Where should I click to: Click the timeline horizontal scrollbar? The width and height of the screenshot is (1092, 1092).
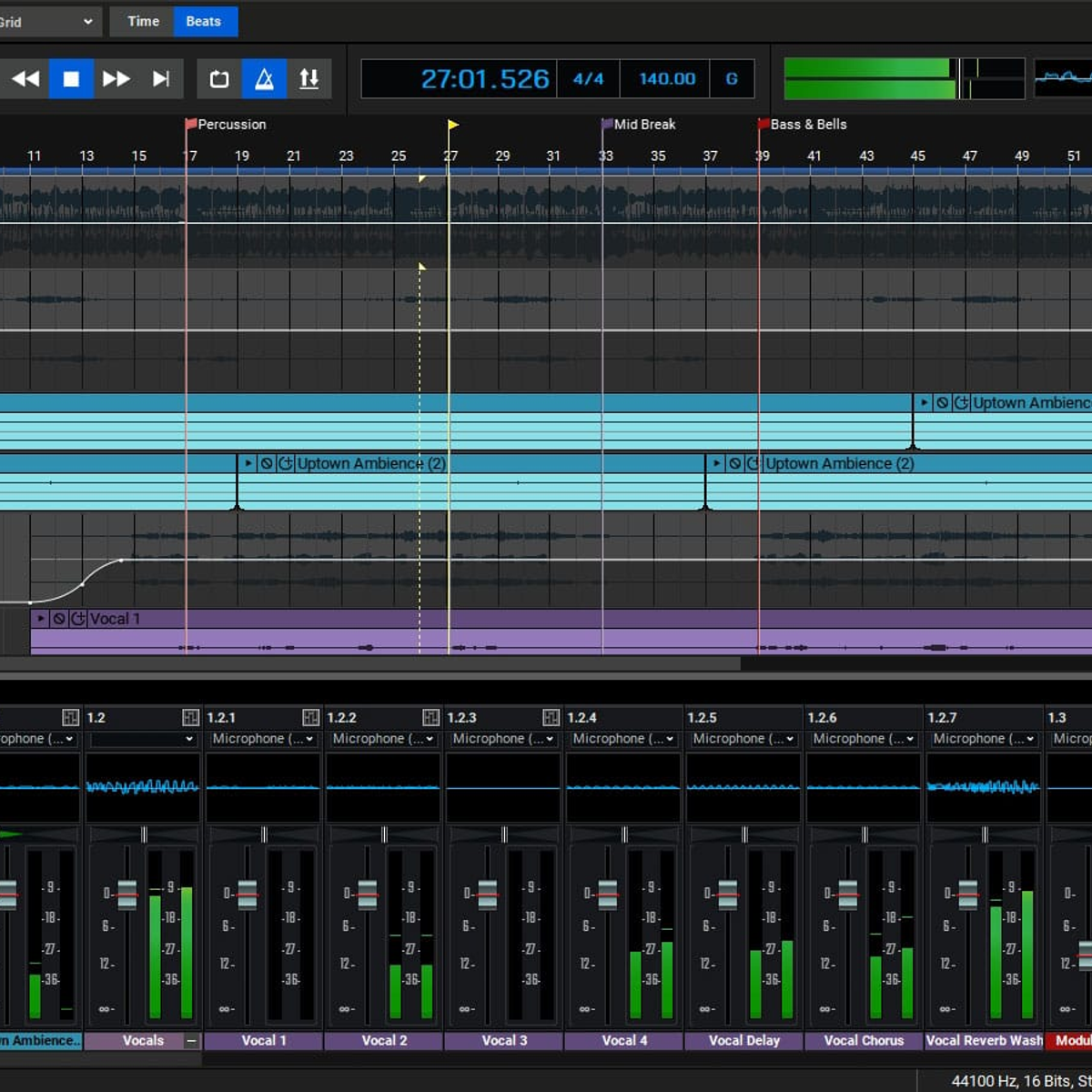(x=370, y=663)
